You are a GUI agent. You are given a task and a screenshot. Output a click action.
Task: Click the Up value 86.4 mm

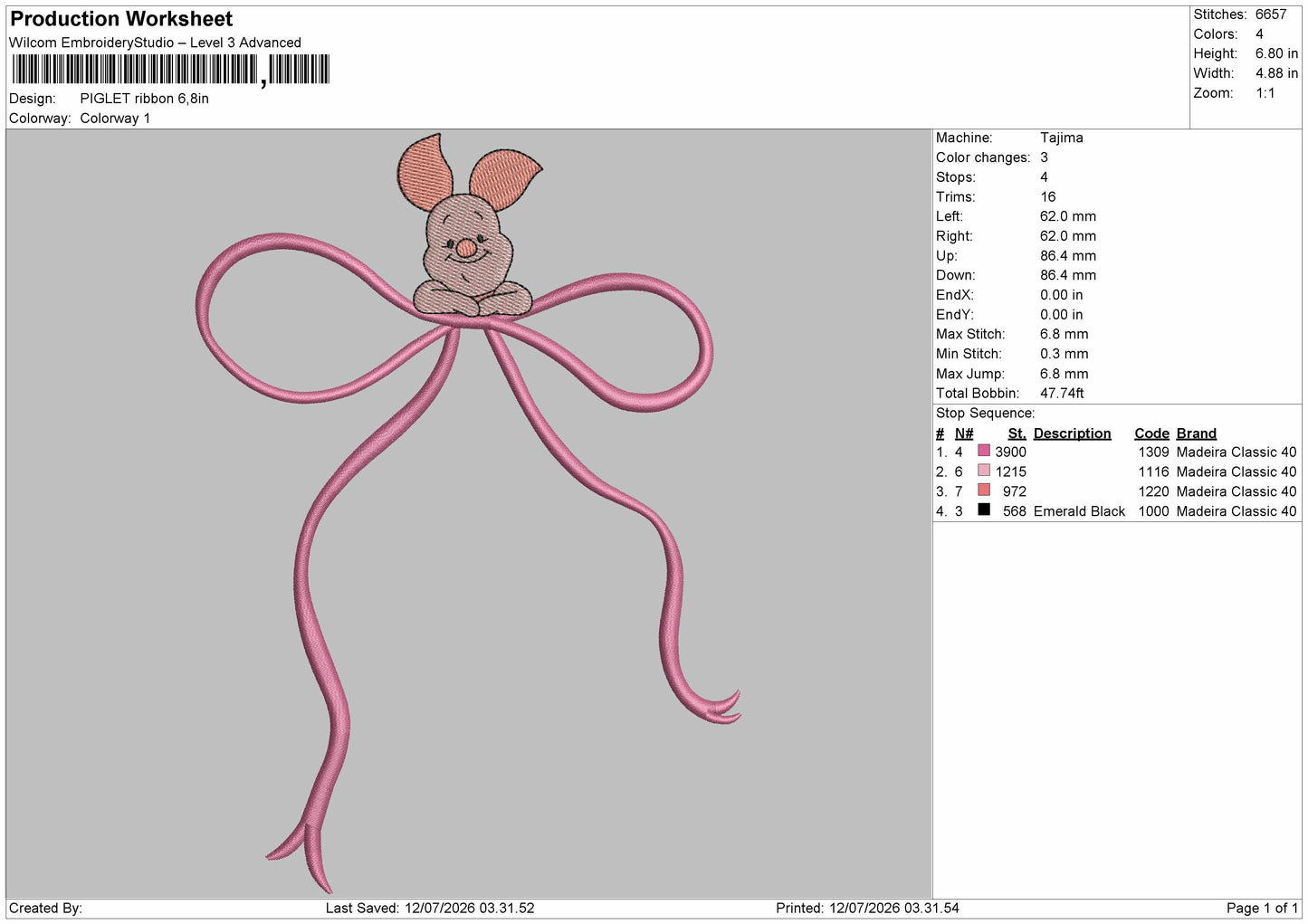tap(1068, 256)
